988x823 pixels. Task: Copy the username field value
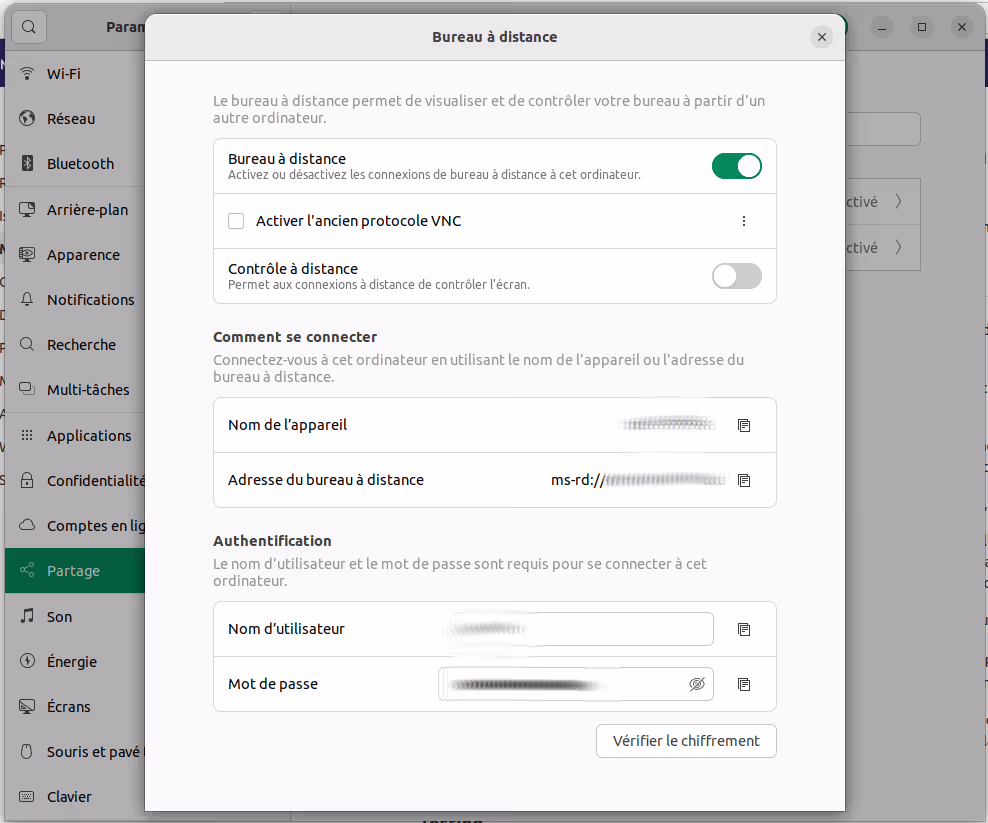coord(743,629)
